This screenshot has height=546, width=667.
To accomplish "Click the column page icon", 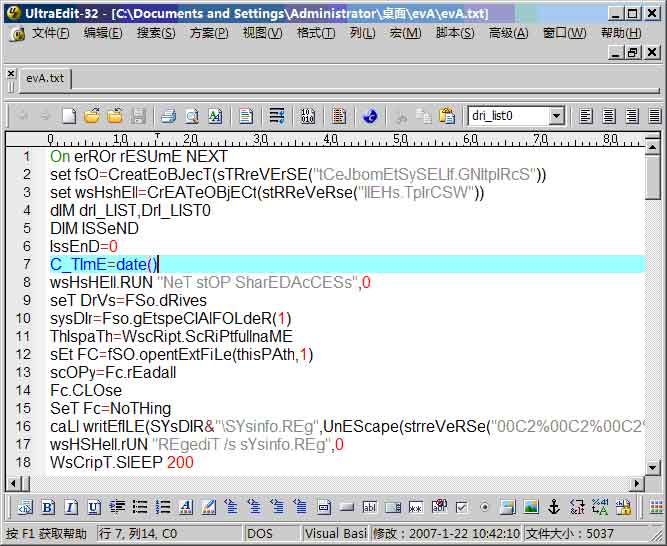I will pyautogui.click(x=339, y=116).
